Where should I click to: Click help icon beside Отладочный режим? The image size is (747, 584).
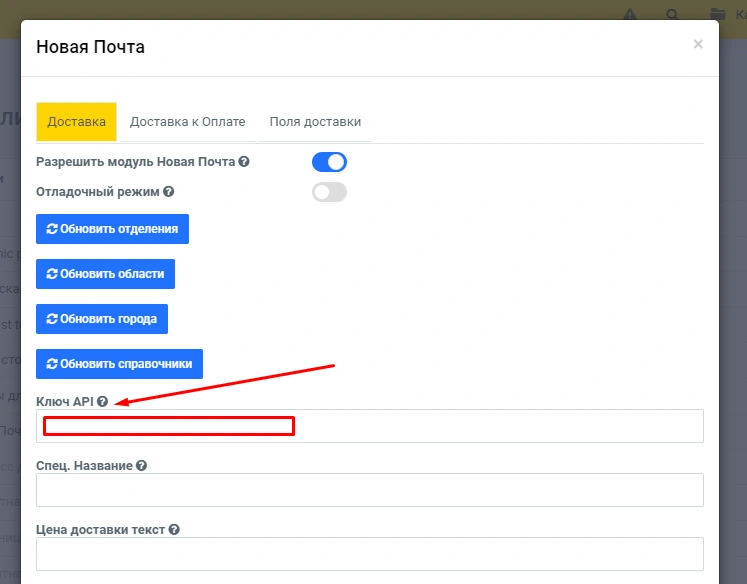pyautogui.click(x=169, y=192)
